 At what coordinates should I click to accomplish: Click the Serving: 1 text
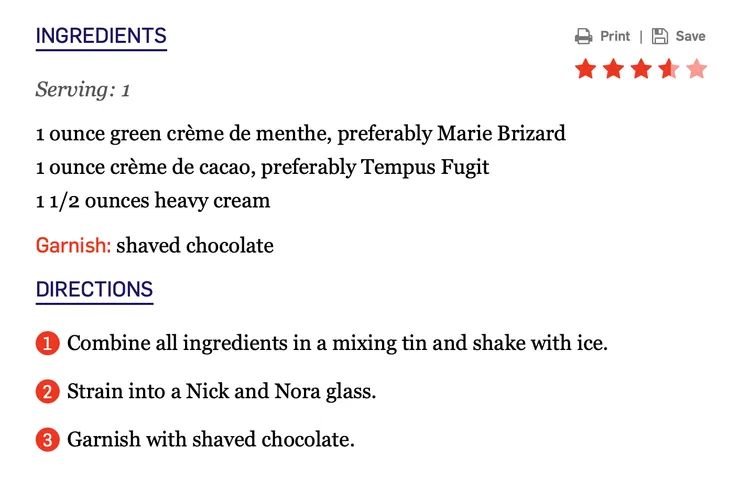click(83, 90)
